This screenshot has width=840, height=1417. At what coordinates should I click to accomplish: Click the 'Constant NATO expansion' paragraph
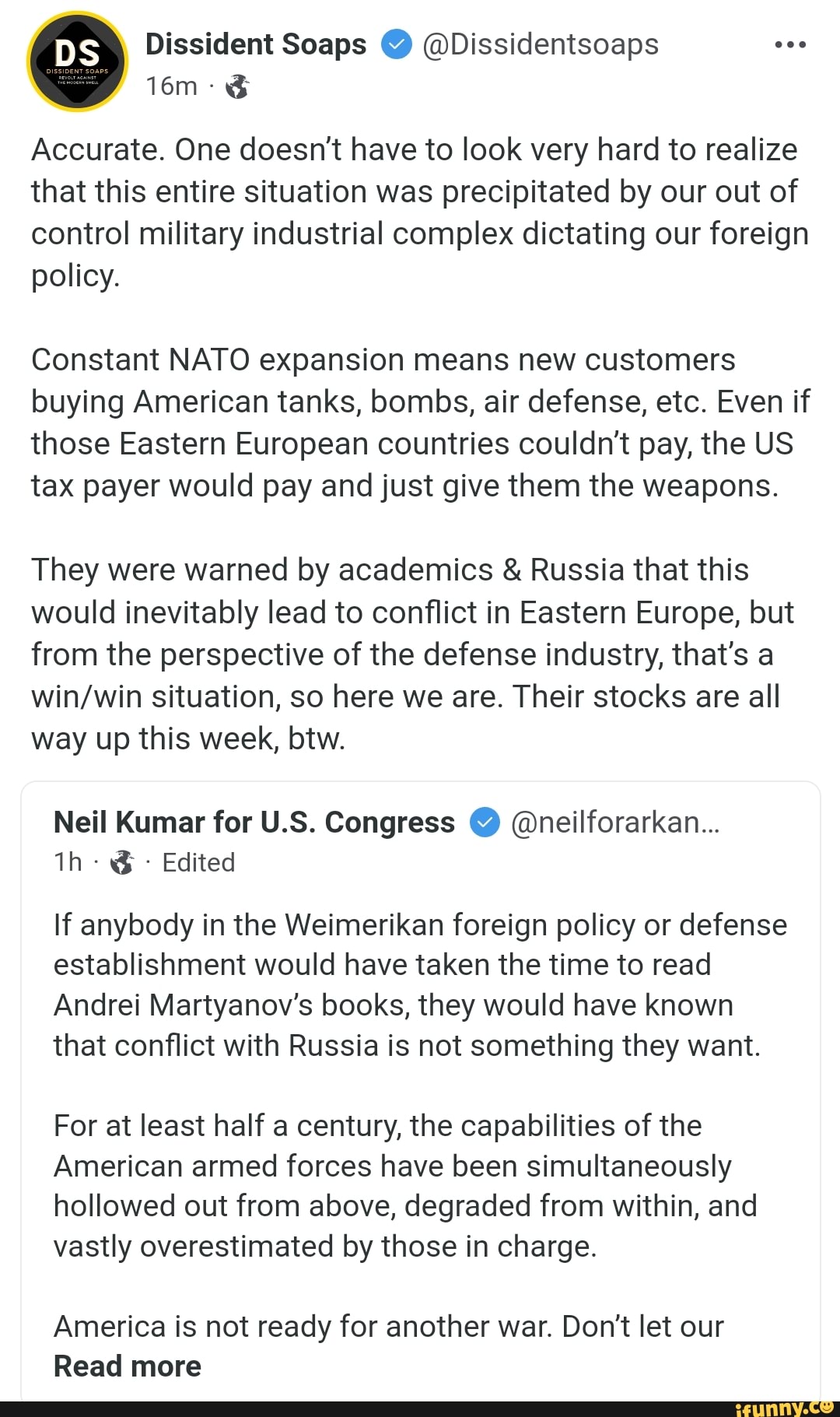tap(420, 423)
